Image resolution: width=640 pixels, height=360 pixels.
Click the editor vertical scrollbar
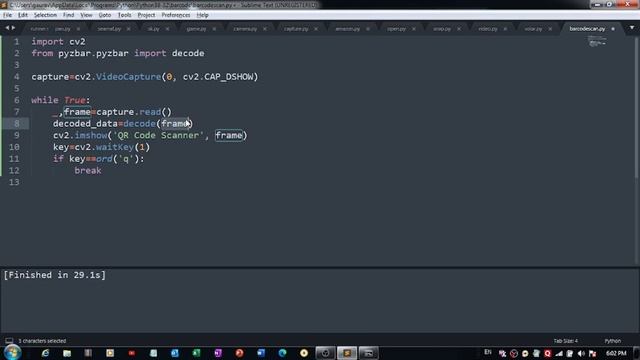[x=637, y=106]
